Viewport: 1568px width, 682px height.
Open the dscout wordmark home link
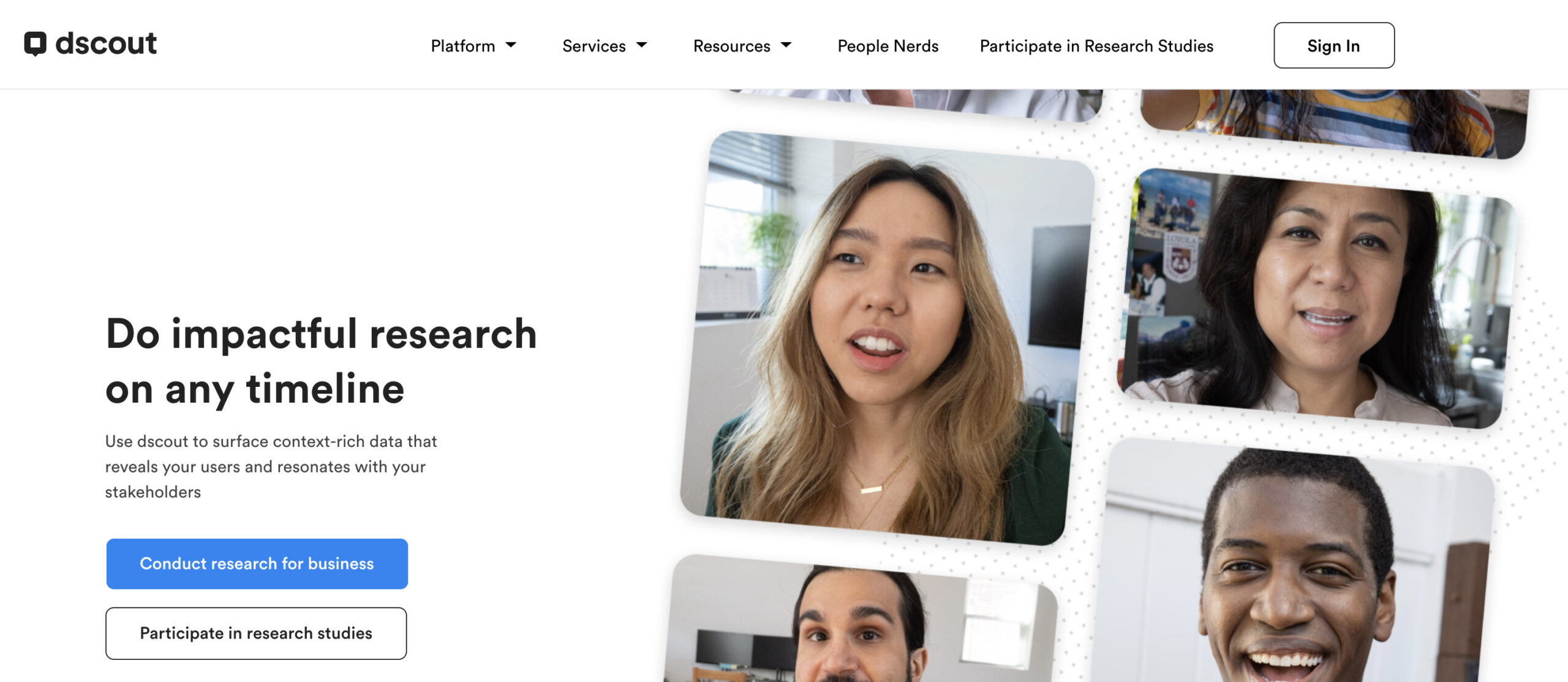106,43
